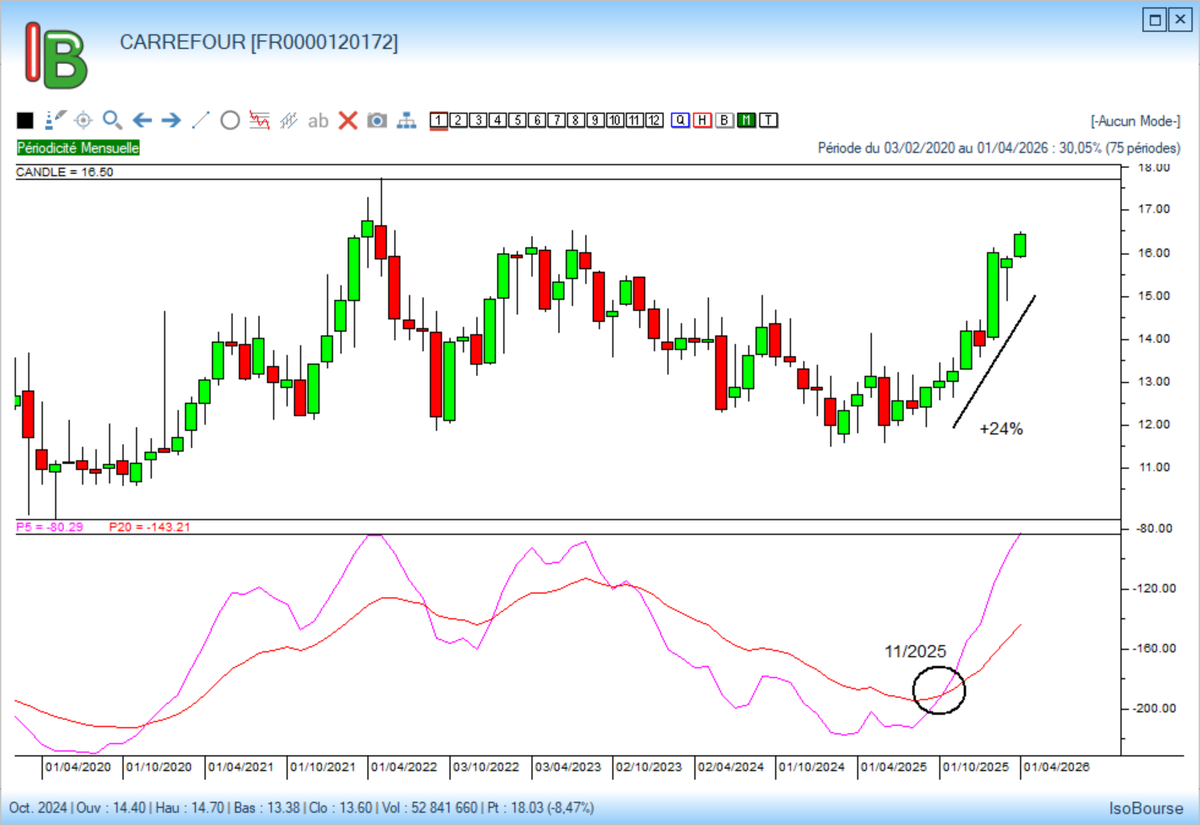Activate the magnifier zoom tool

click(x=113, y=121)
